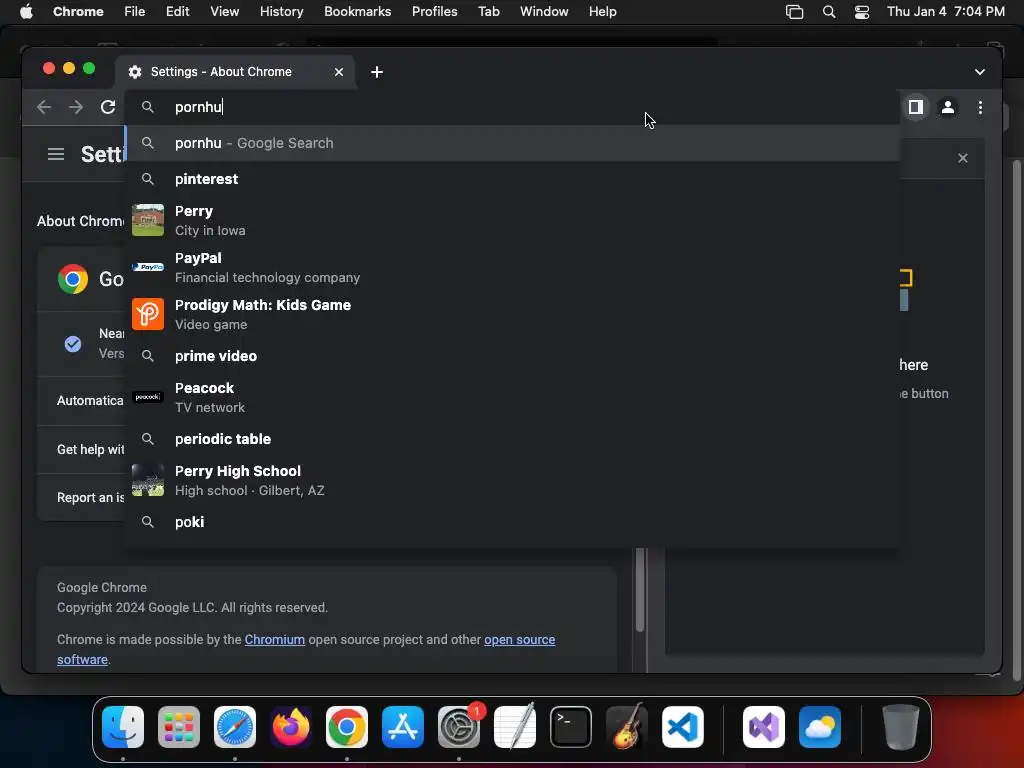Expand tab search chevron
1024x768 pixels.
[x=980, y=72]
